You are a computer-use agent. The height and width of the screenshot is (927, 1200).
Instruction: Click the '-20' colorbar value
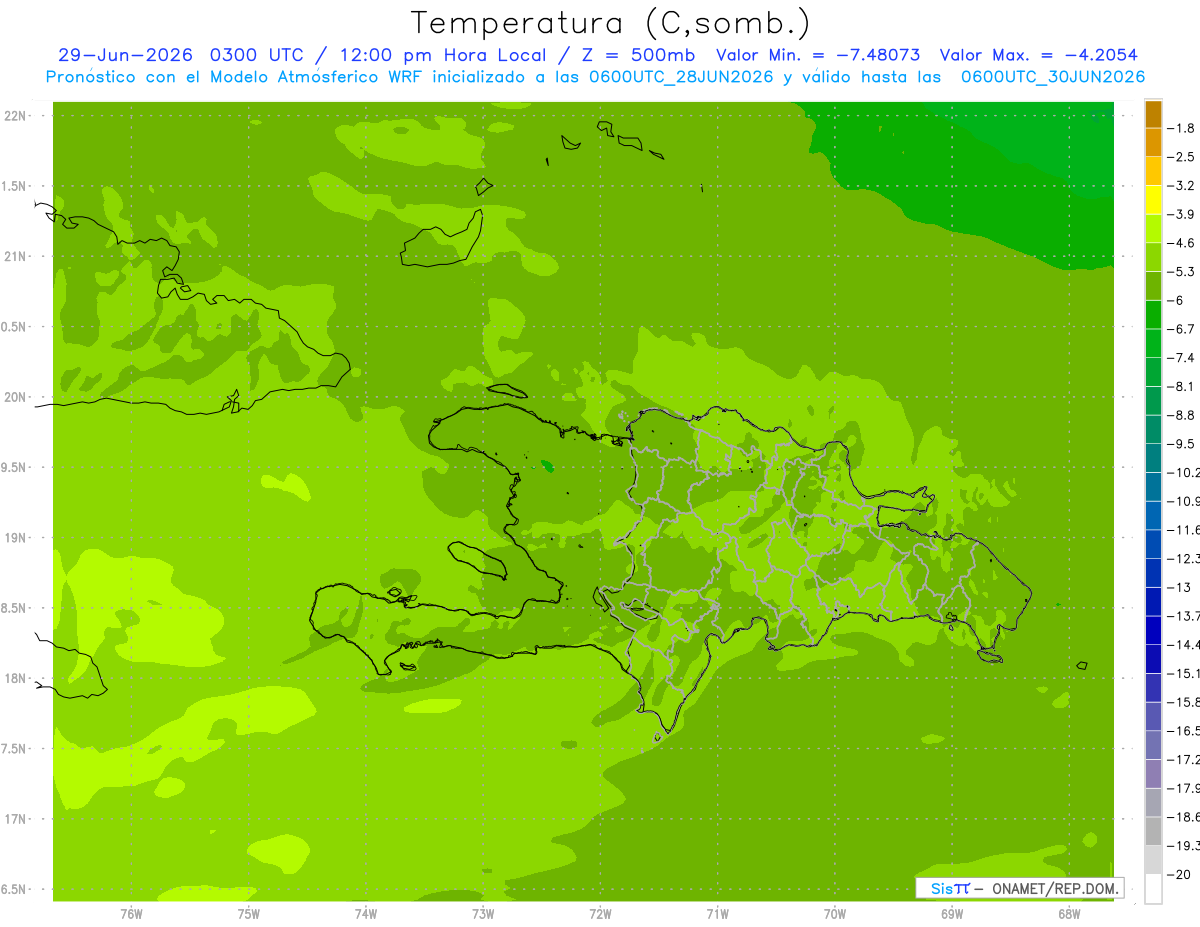[1179, 875]
